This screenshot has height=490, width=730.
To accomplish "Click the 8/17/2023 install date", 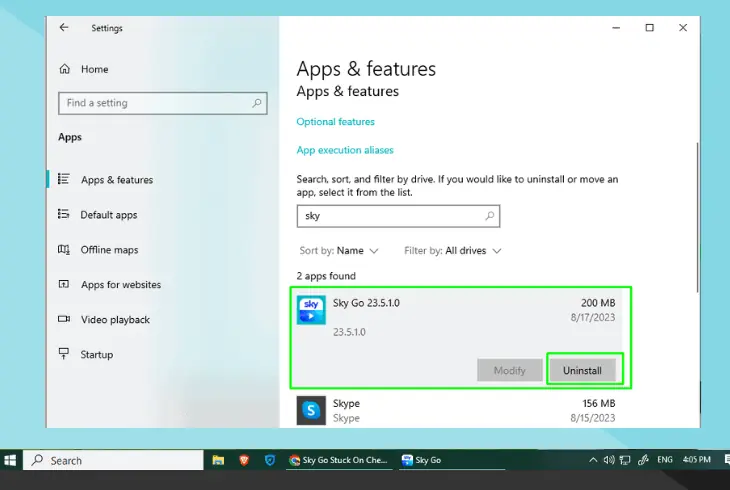I will tap(593, 317).
